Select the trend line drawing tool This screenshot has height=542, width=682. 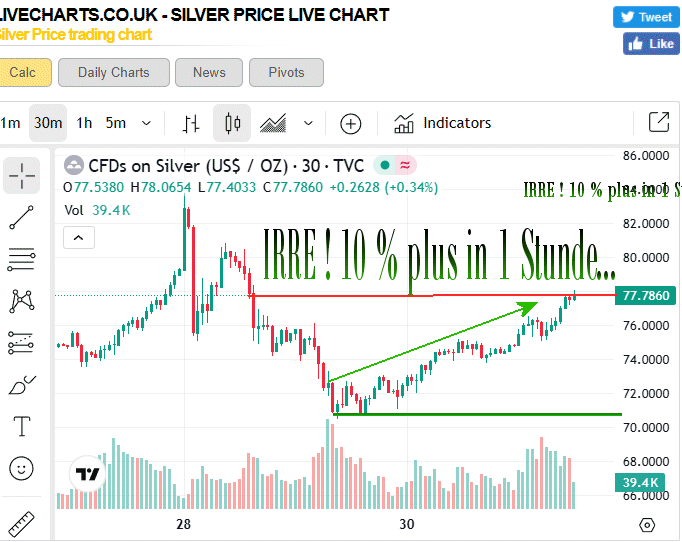pyautogui.click(x=21, y=217)
